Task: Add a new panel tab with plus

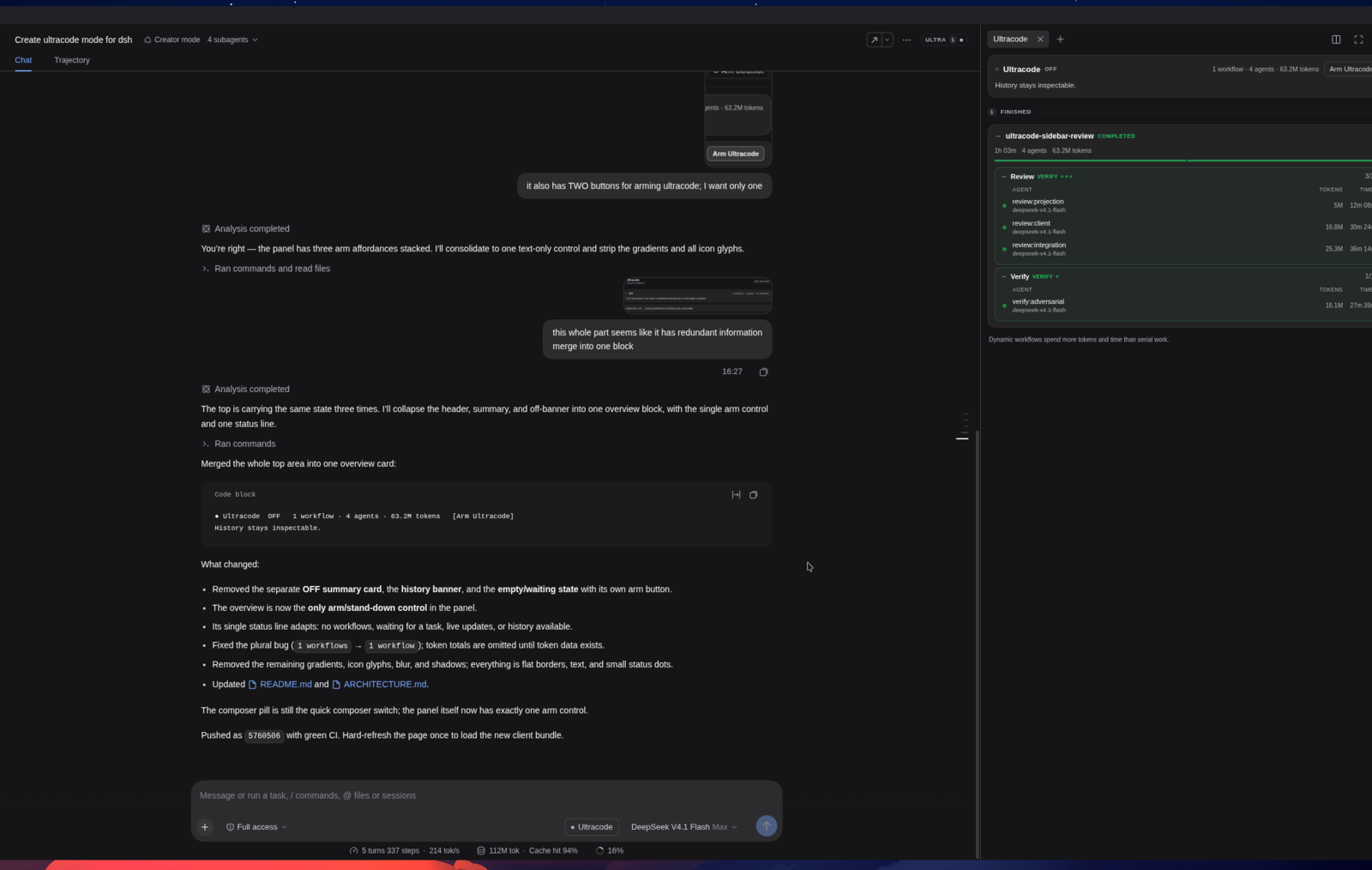Action: 1060,39
